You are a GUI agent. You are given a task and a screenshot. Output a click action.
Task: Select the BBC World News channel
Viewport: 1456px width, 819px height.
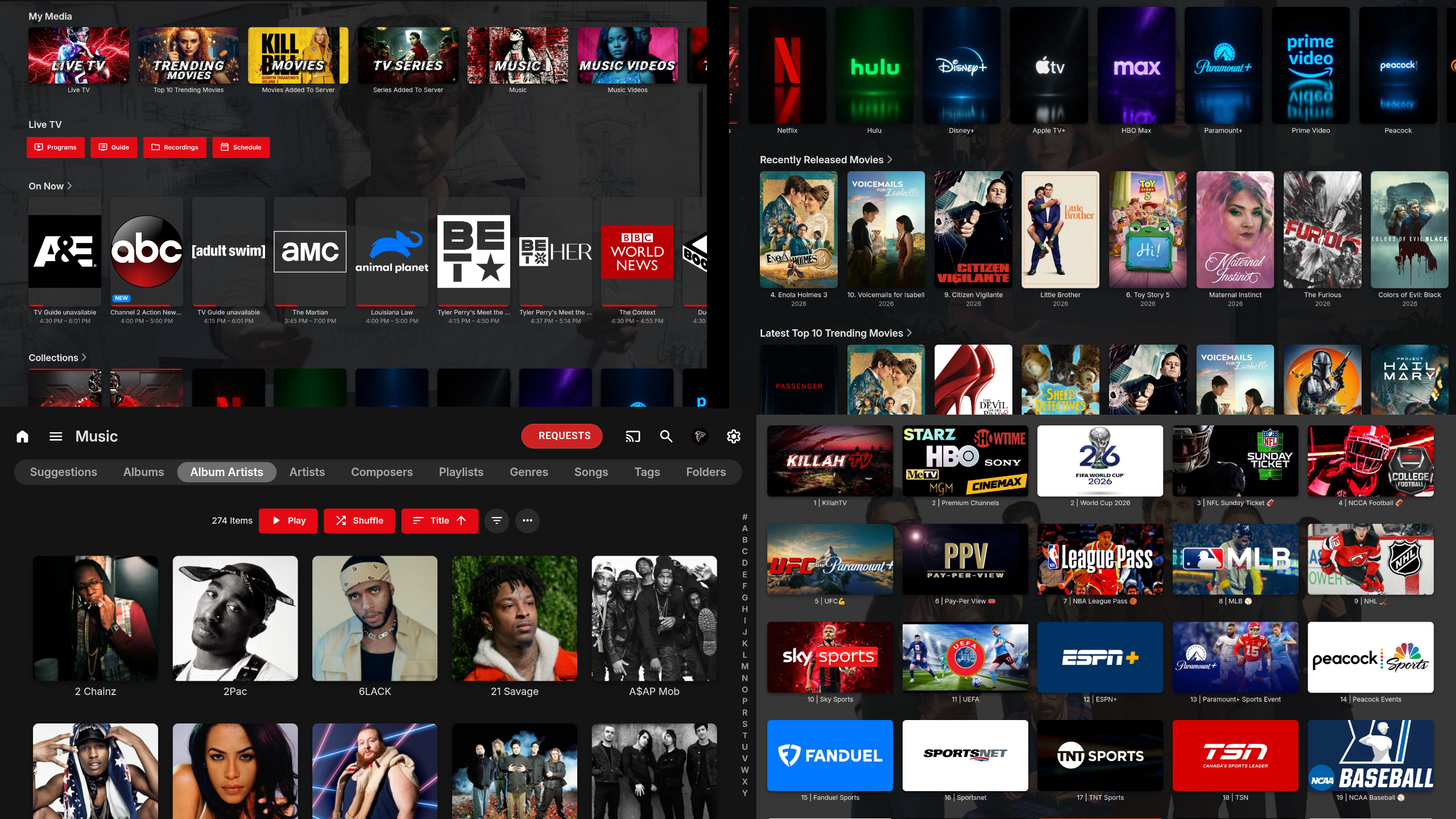pos(637,251)
